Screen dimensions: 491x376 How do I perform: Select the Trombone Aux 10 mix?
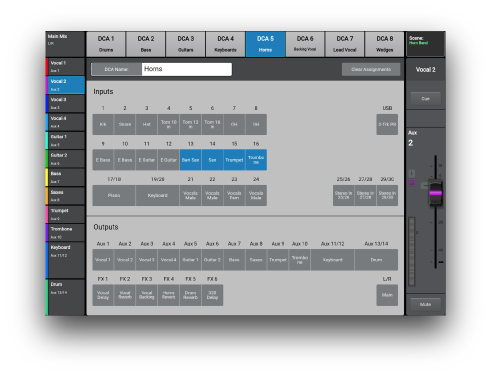[65, 233]
